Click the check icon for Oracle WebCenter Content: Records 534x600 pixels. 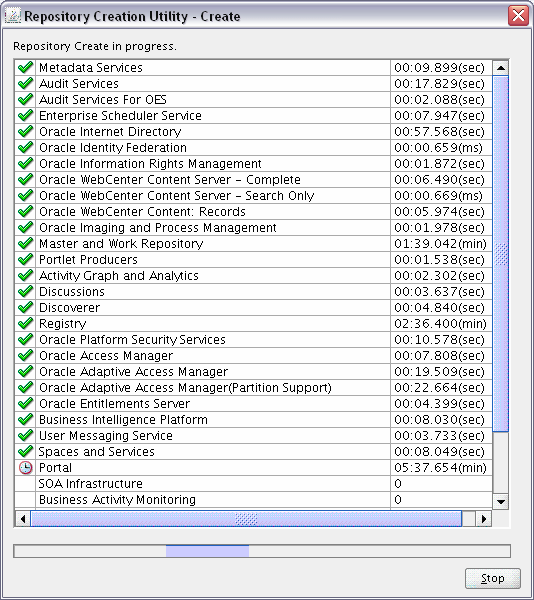point(25,212)
